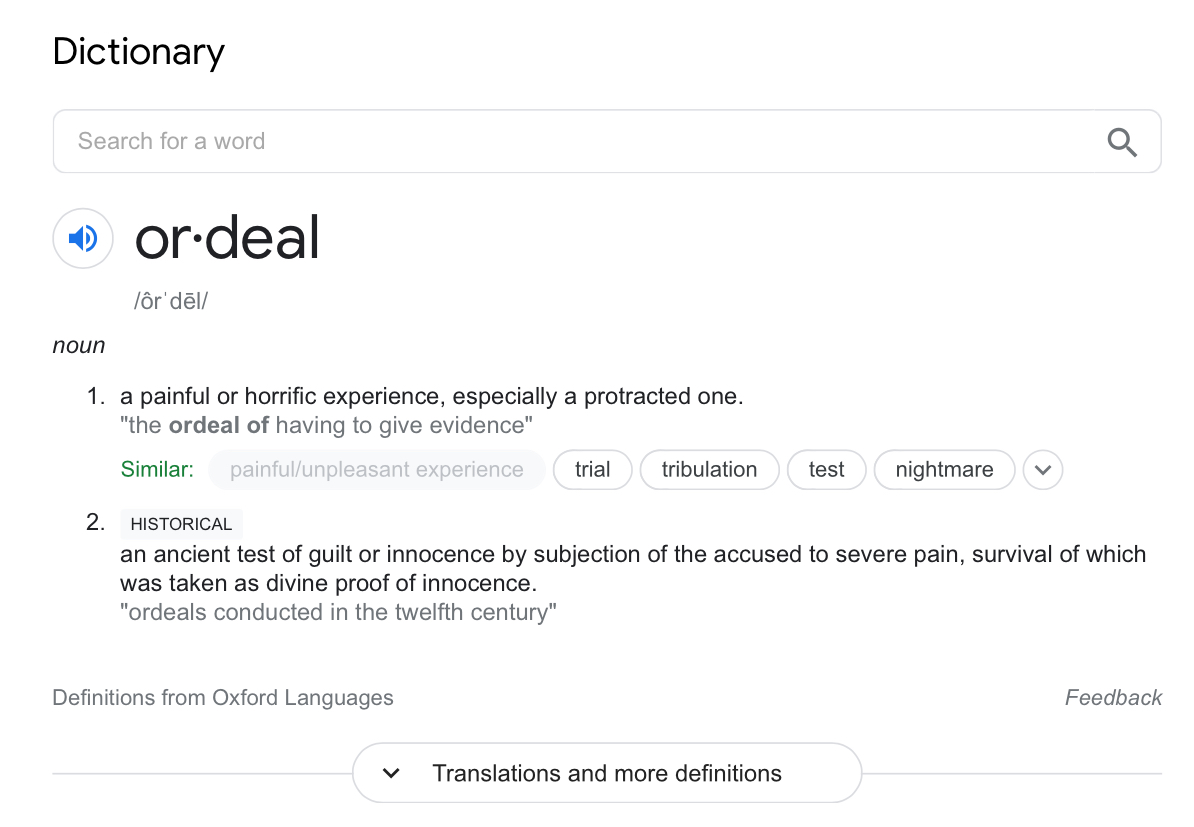
Task: Click the "or·deal" headword
Action: coord(228,238)
